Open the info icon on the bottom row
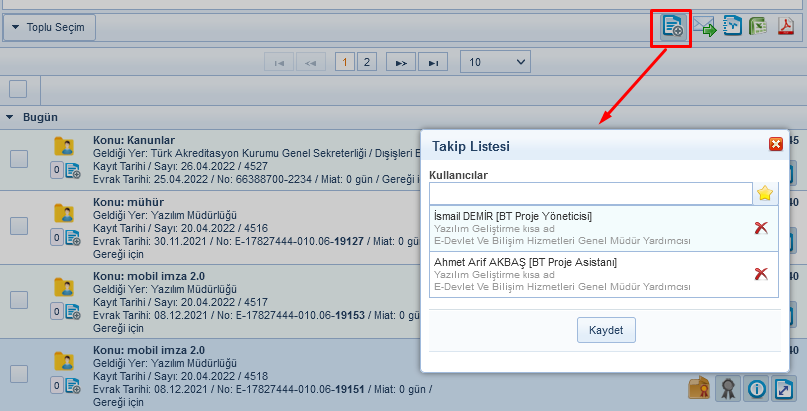This screenshot has width=807, height=411. [x=756, y=389]
